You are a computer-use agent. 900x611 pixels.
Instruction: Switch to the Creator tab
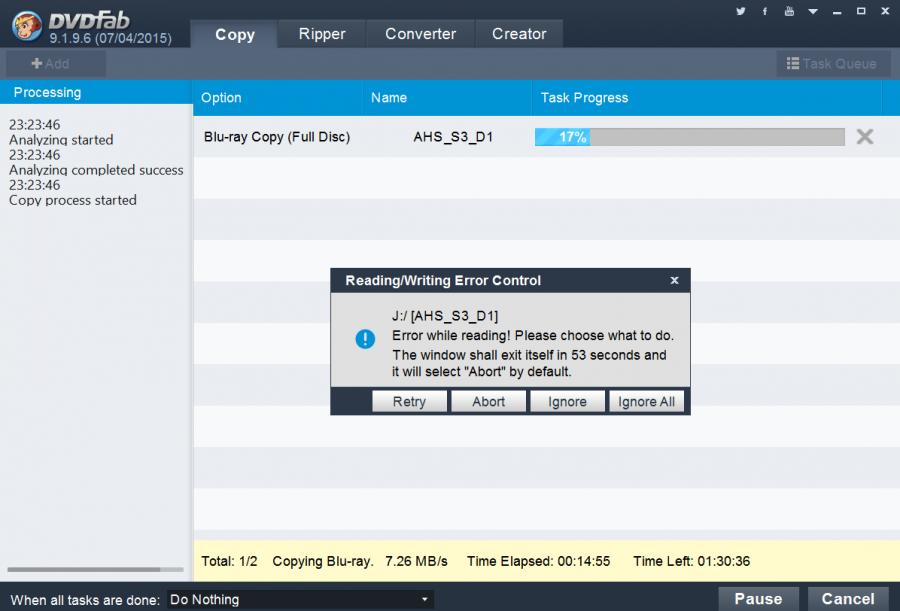click(x=519, y=34)
